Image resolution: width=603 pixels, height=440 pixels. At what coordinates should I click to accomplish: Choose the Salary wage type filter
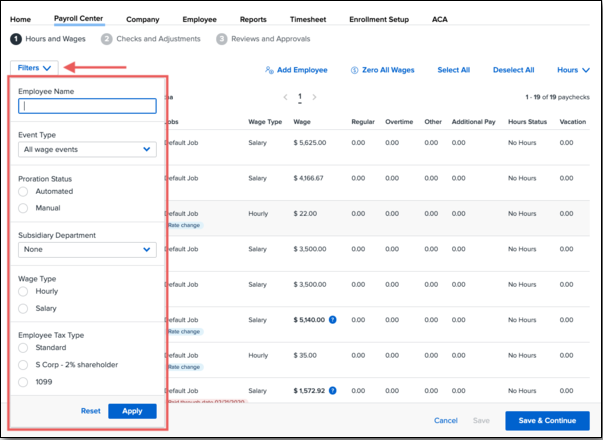pyautogui.click(x=24, y=309)
